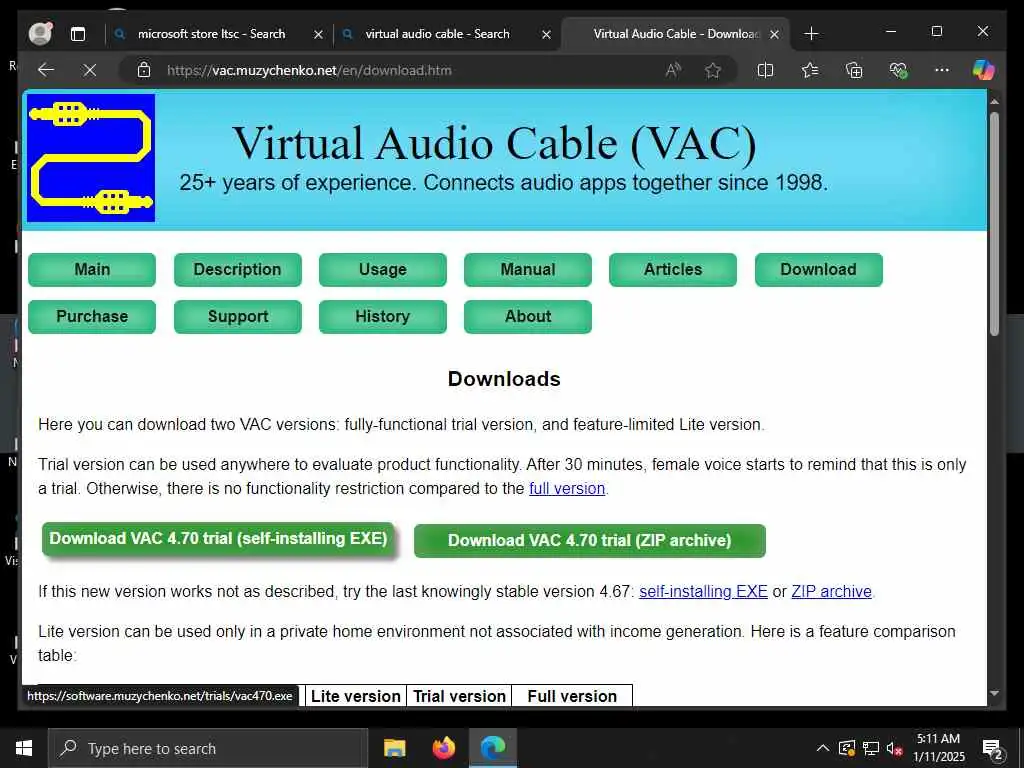Viewport: 1024px width, 768px height.
Task: Click the VAC yellow cable logo image
Action: pos(91,158)
